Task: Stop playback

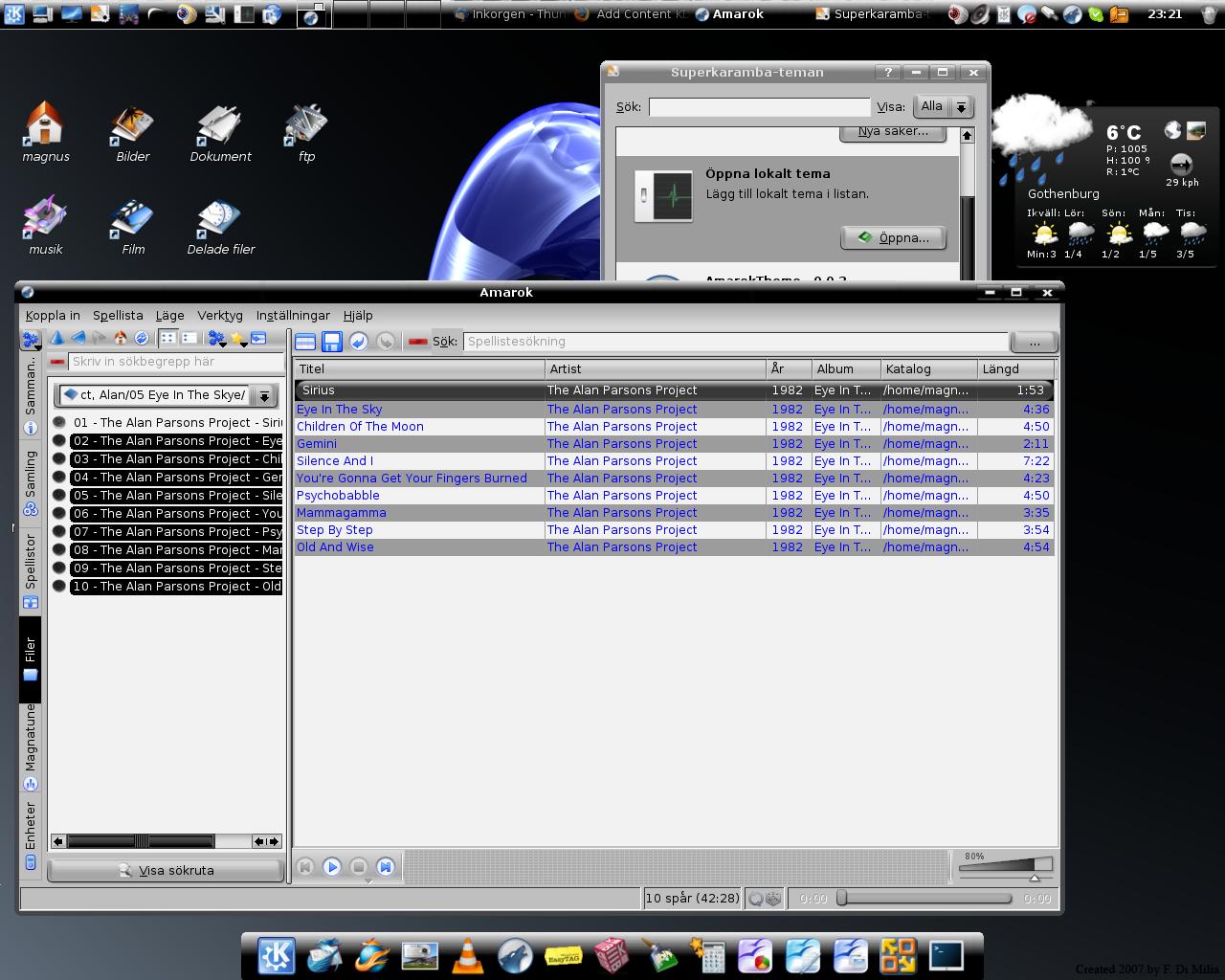Action: coord(359,867)
